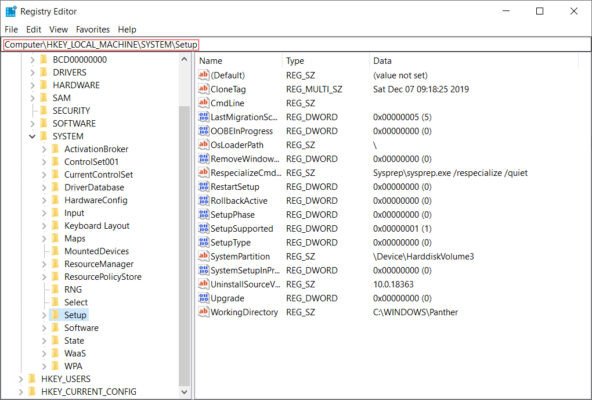Image resolution: width=592 pixels, height=400 pixels.
Task: Click the registry path address bar
Action: [x=296, y=45]
